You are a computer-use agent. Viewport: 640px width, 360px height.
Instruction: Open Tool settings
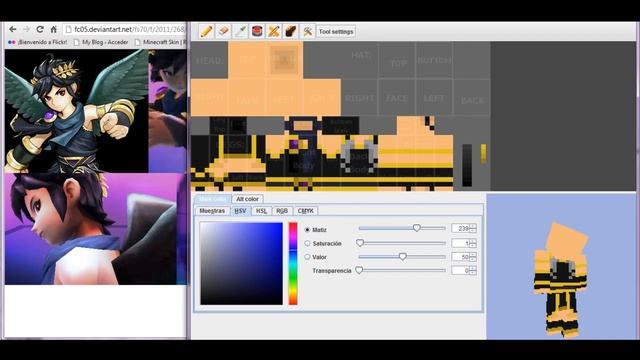click(x=336, y=31)
